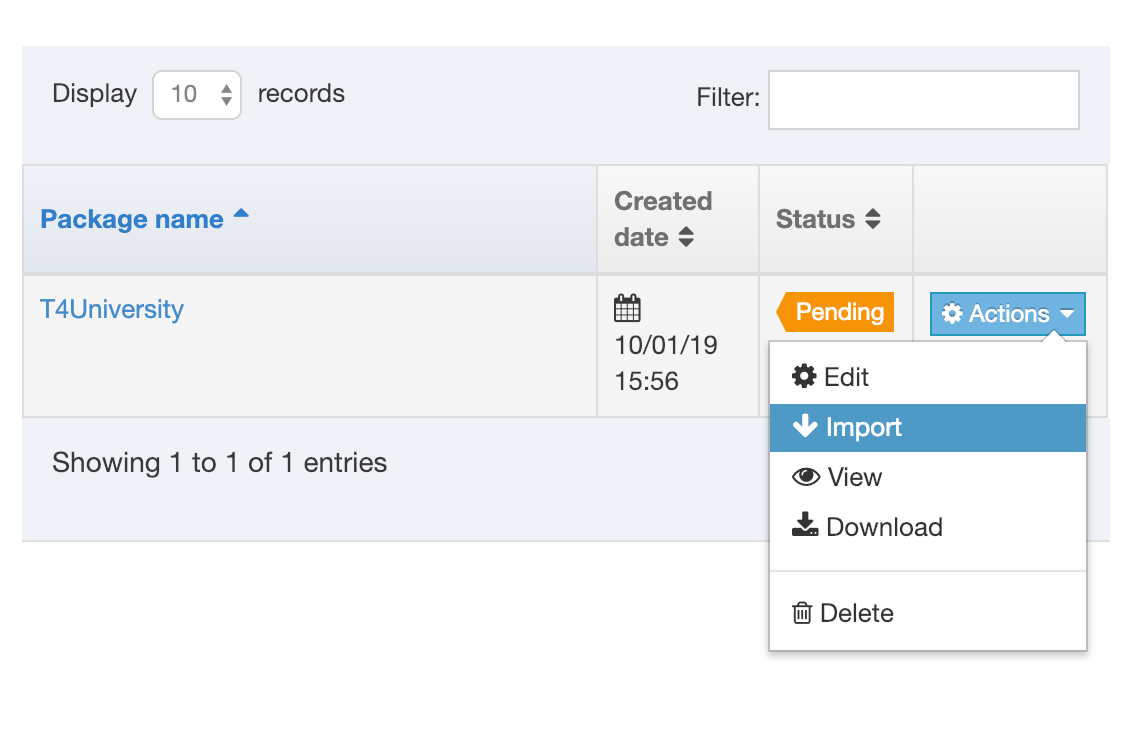Open the Display records count dropdown
This screenshot has height=733, width=1131.
(x=197, y=95)
